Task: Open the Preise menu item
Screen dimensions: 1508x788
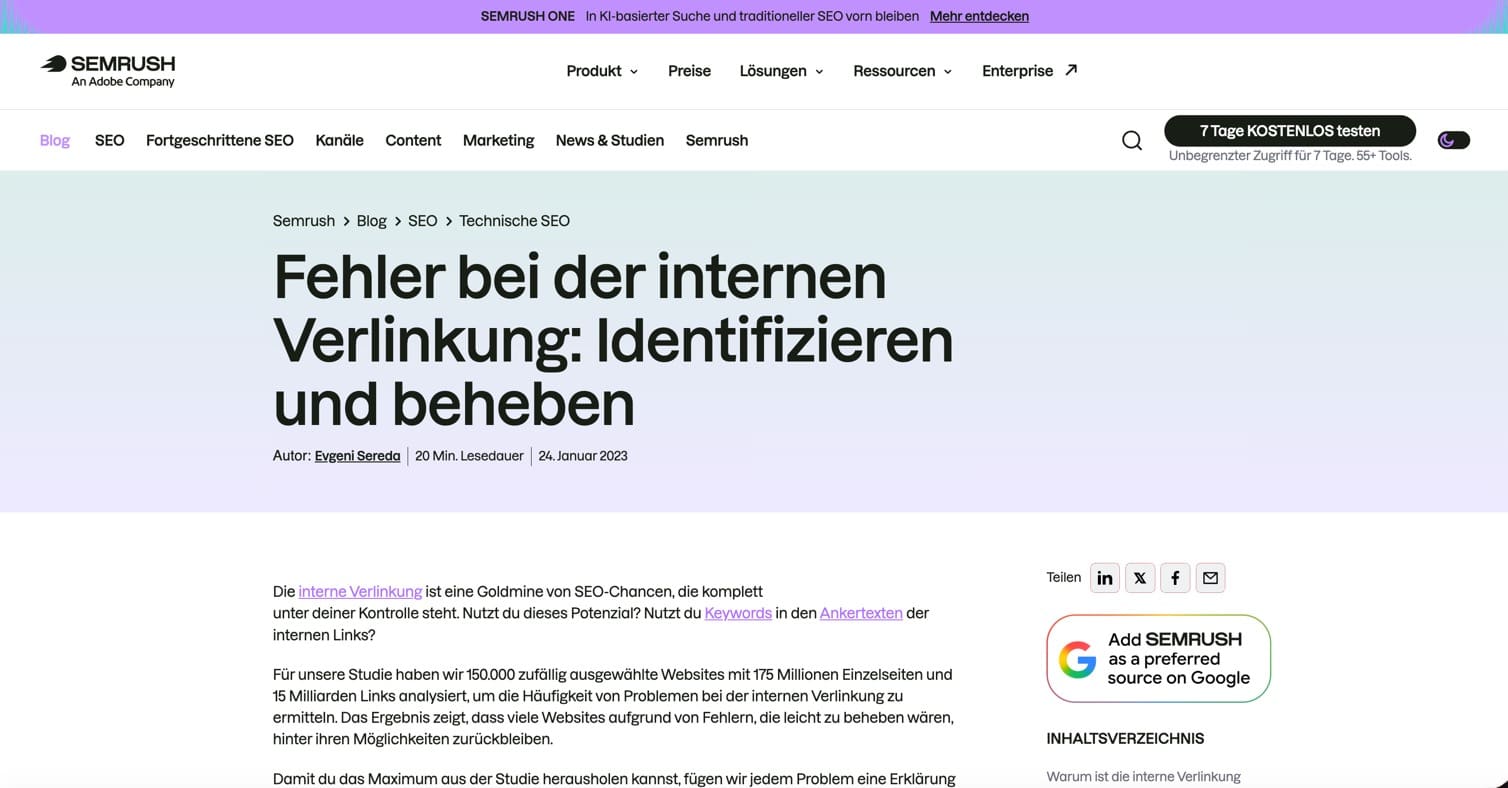Action: (x=689, y=71)
